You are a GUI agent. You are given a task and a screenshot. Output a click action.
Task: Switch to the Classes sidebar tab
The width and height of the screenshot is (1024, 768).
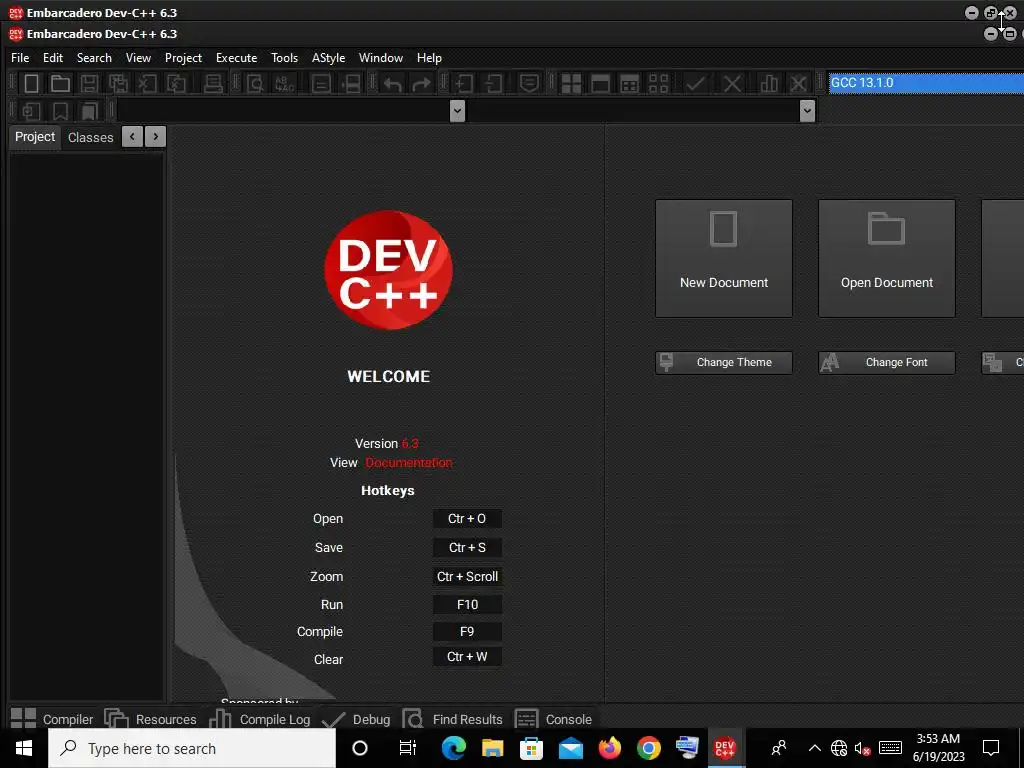tap(91, 137)
